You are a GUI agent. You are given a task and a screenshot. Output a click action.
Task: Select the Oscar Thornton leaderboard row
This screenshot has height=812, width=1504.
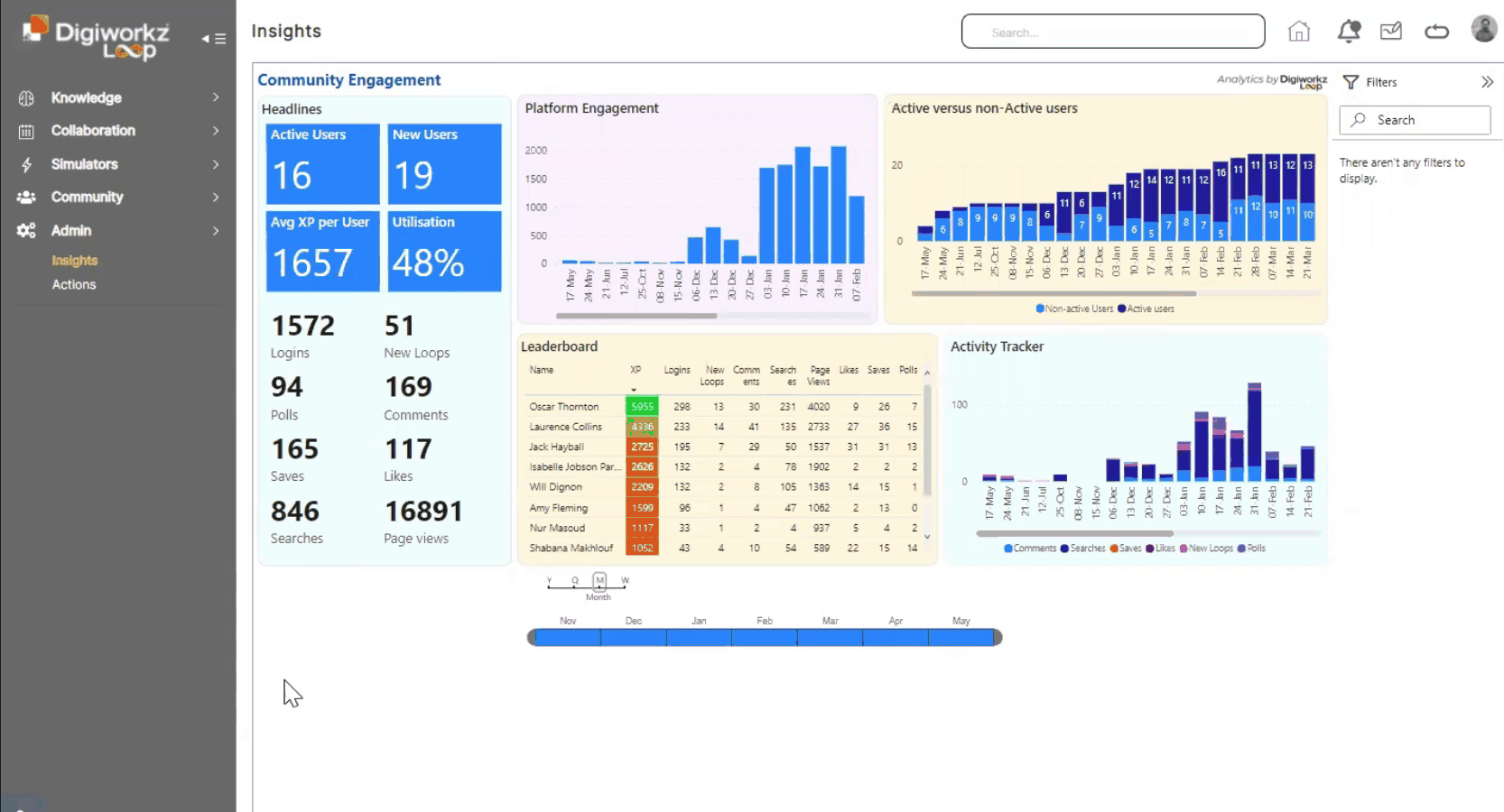point(723,407)
